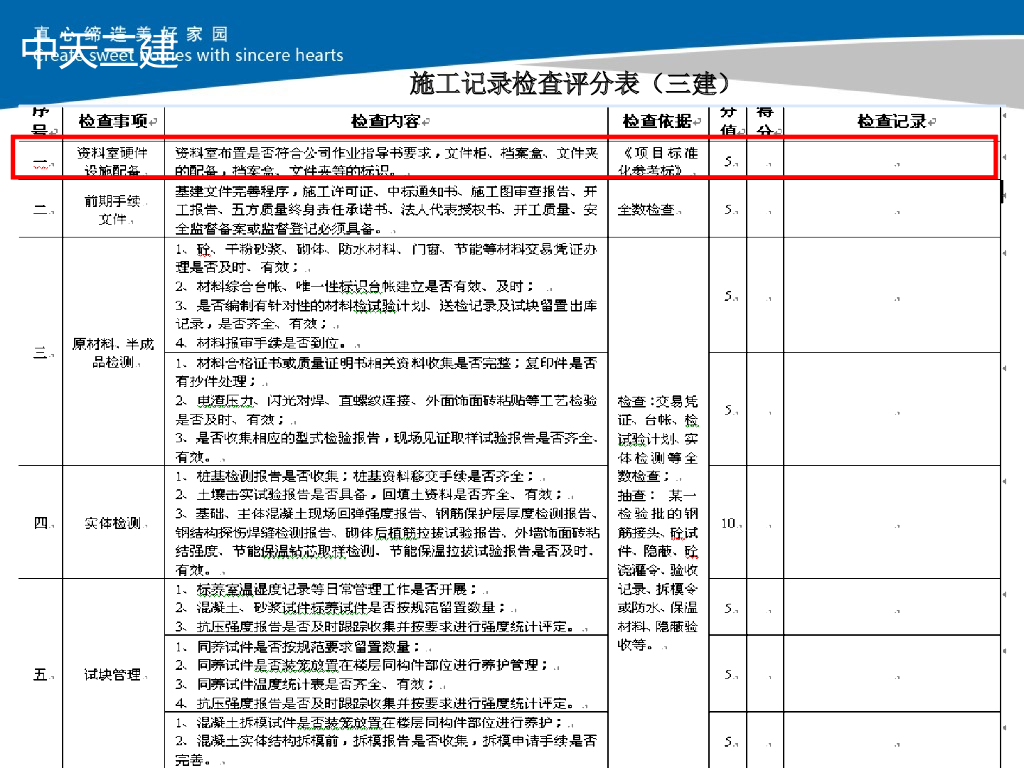Click row number 五

click(x=40, y=675)
